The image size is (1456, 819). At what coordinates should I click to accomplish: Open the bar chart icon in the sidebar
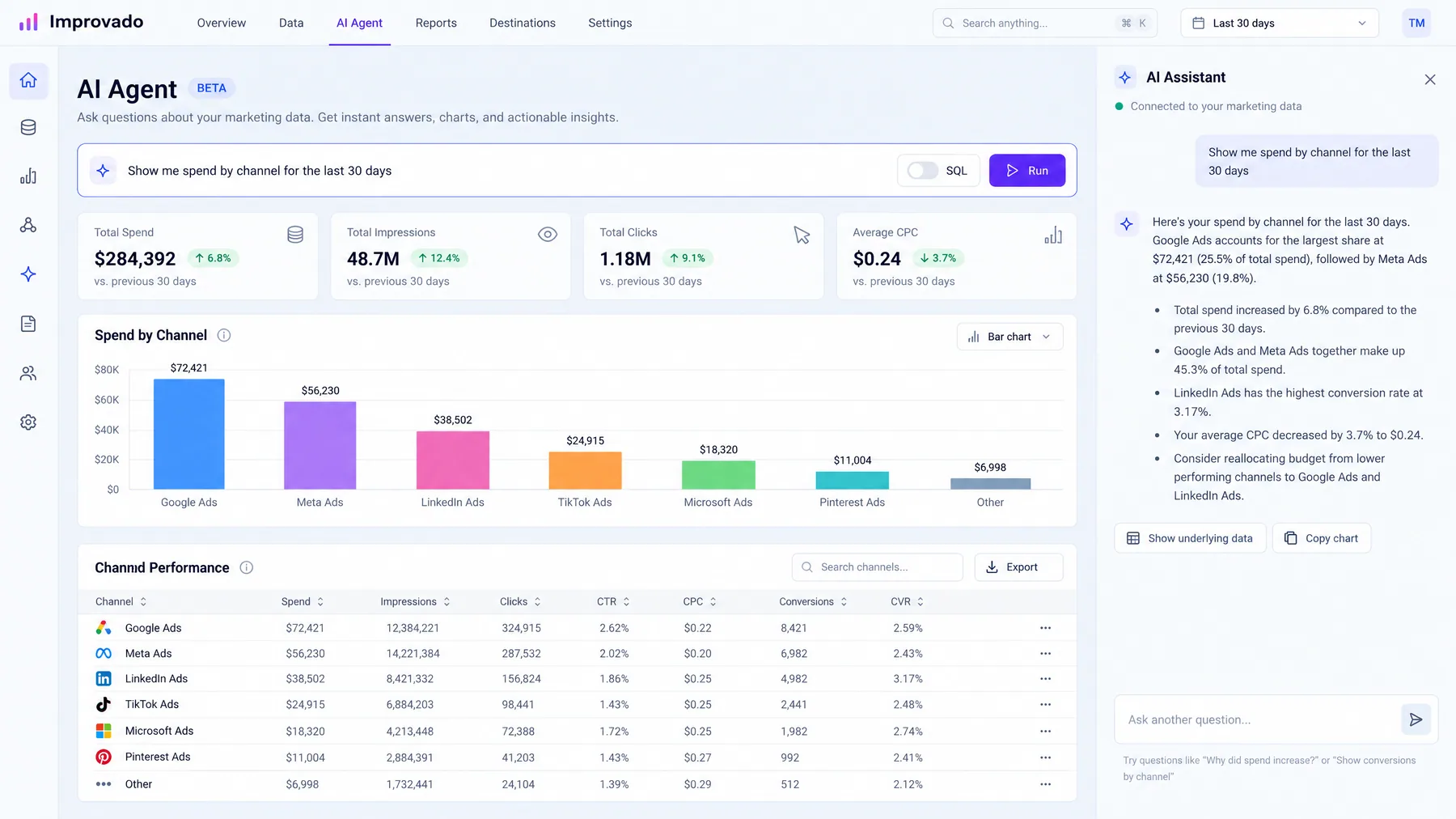pos(28,176)
